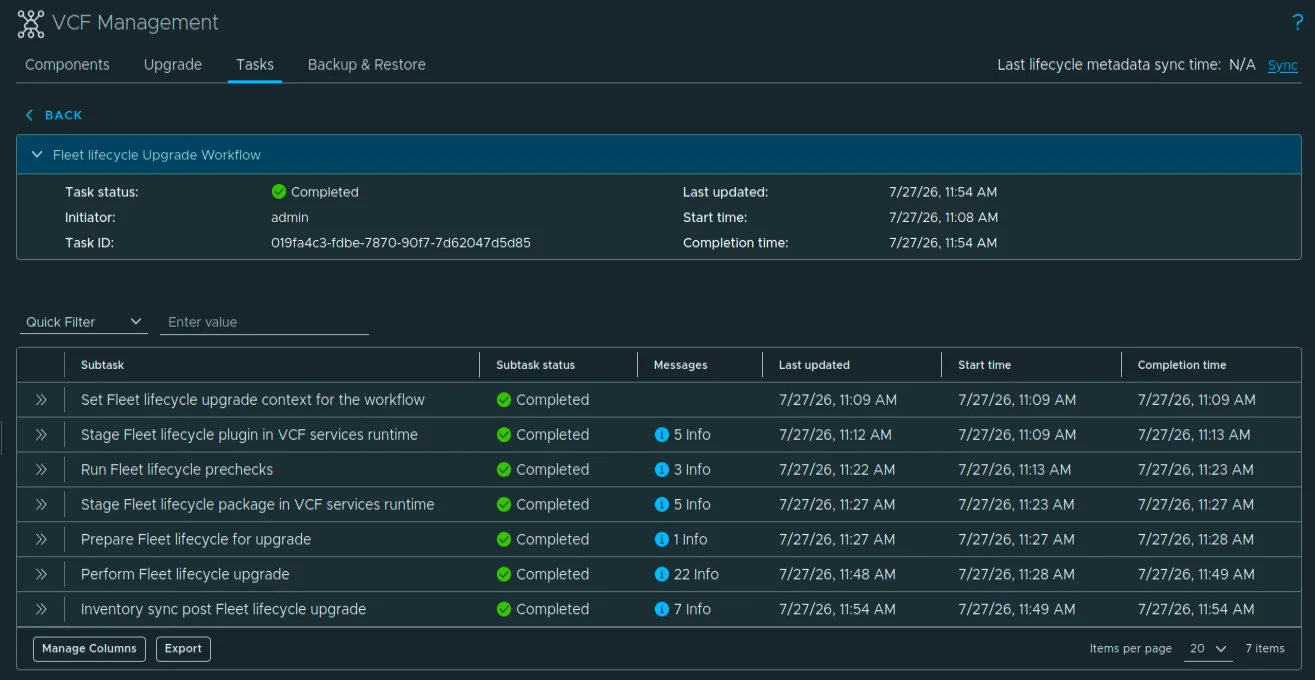Image resolution: width=1315 pixels, height=680 pixels.
Task: Click the Subtask status column header
Action: [535, 365]
